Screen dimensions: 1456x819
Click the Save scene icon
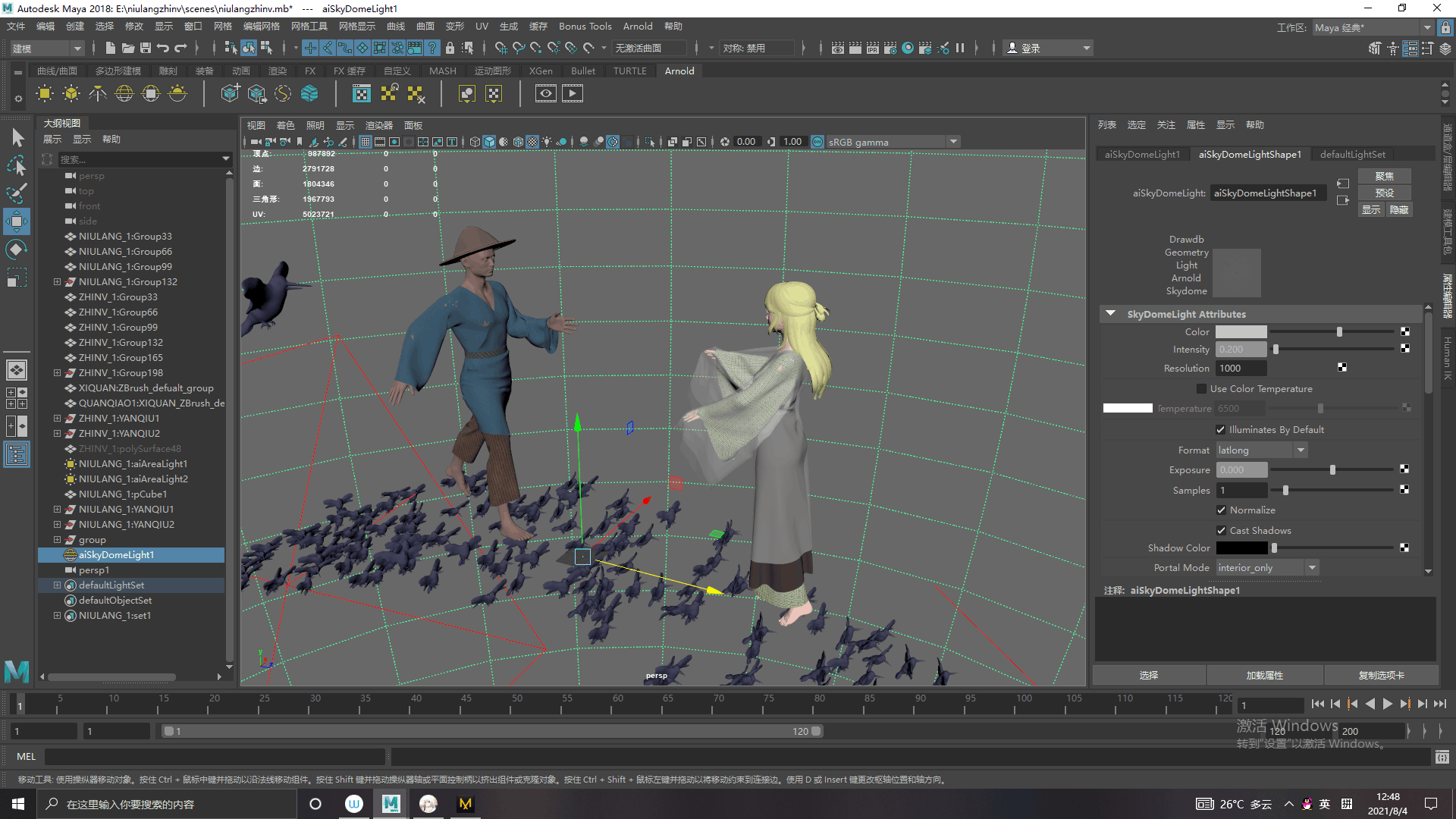point(146,48)
